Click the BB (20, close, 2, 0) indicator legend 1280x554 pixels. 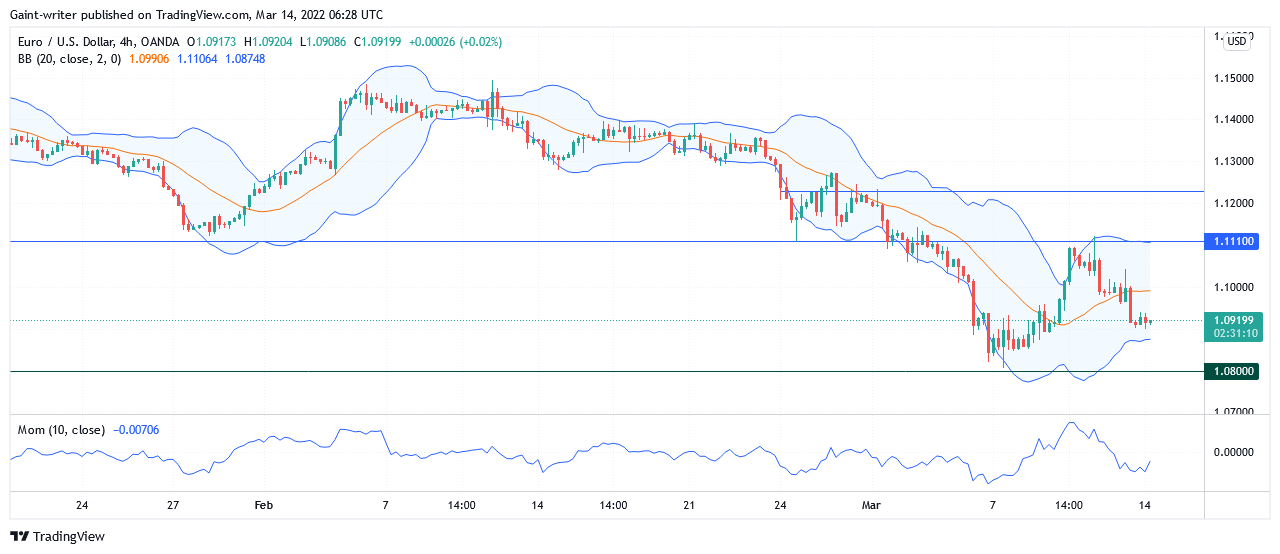point(69,59)
